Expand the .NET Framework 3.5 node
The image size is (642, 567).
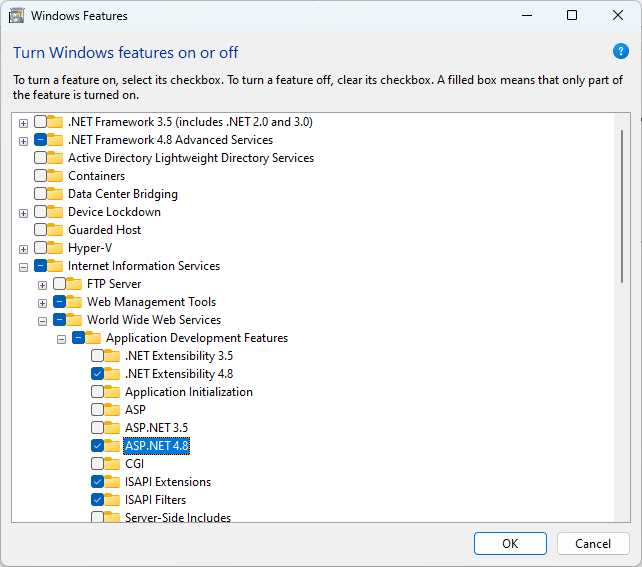(x=23, y=122)
